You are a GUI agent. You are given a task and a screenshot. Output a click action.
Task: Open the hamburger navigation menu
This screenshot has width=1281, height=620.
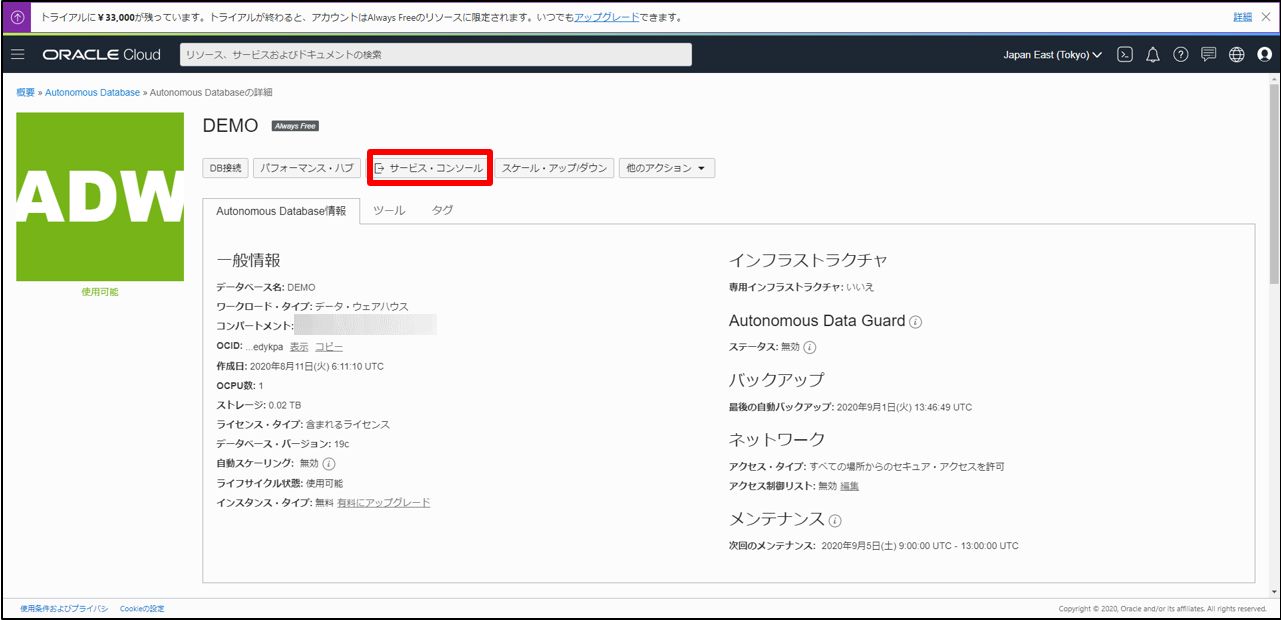click(17, 54)
